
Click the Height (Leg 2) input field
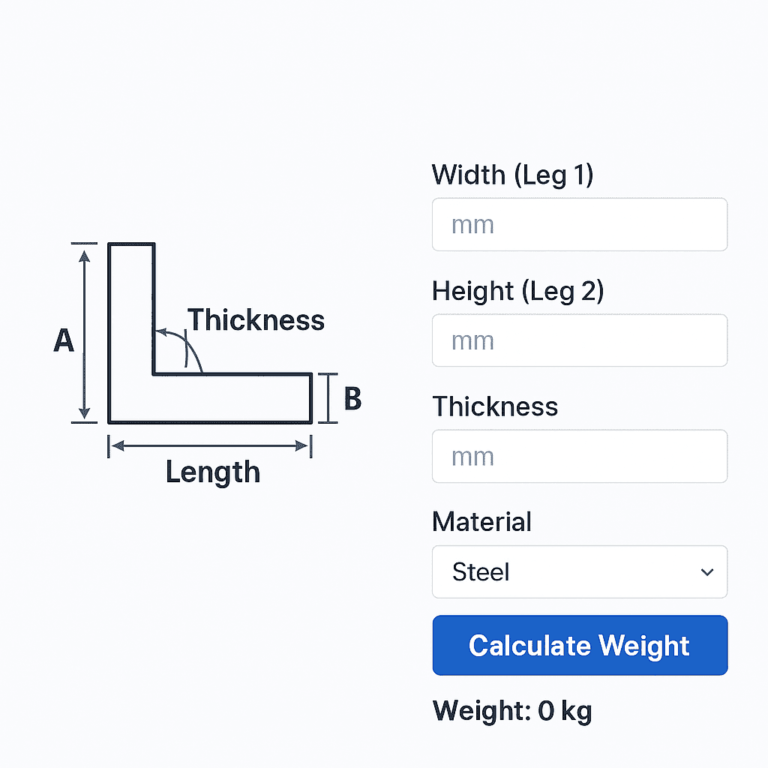(579, 341)
